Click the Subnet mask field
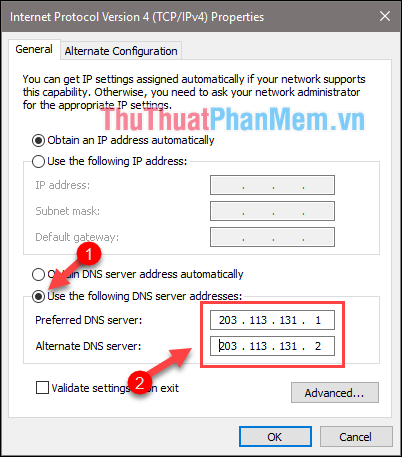The height and width of the screenshot is (457, 402). coord(272,211)
